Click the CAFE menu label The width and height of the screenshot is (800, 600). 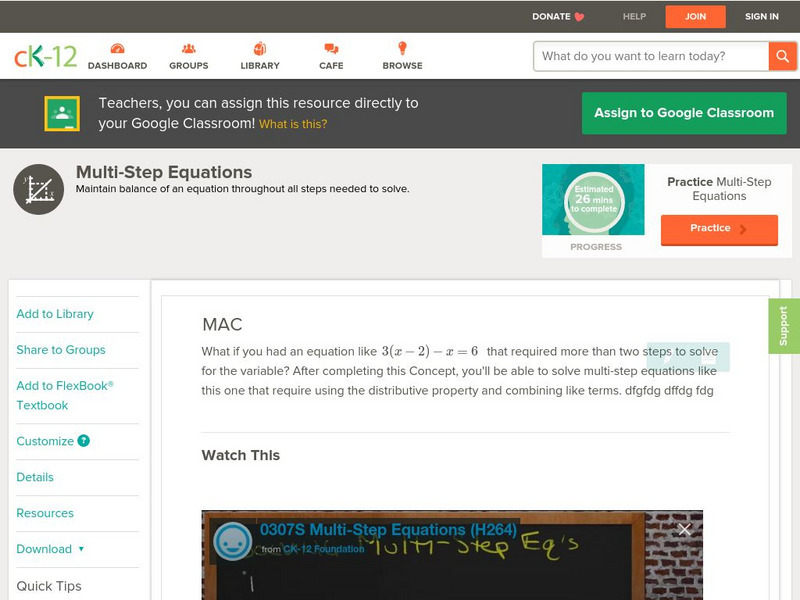click(331, 66)
